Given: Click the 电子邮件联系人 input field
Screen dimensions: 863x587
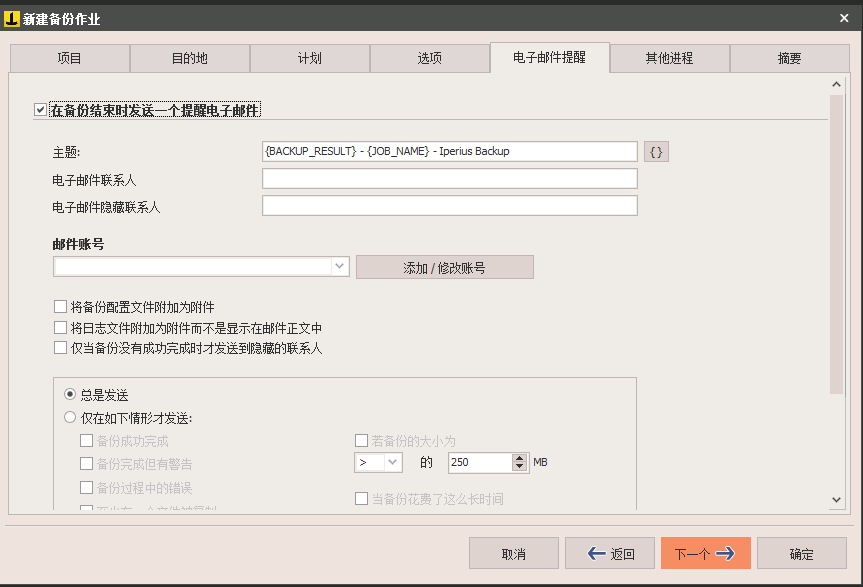Looking at the screenshot, I should coord(450,179).
